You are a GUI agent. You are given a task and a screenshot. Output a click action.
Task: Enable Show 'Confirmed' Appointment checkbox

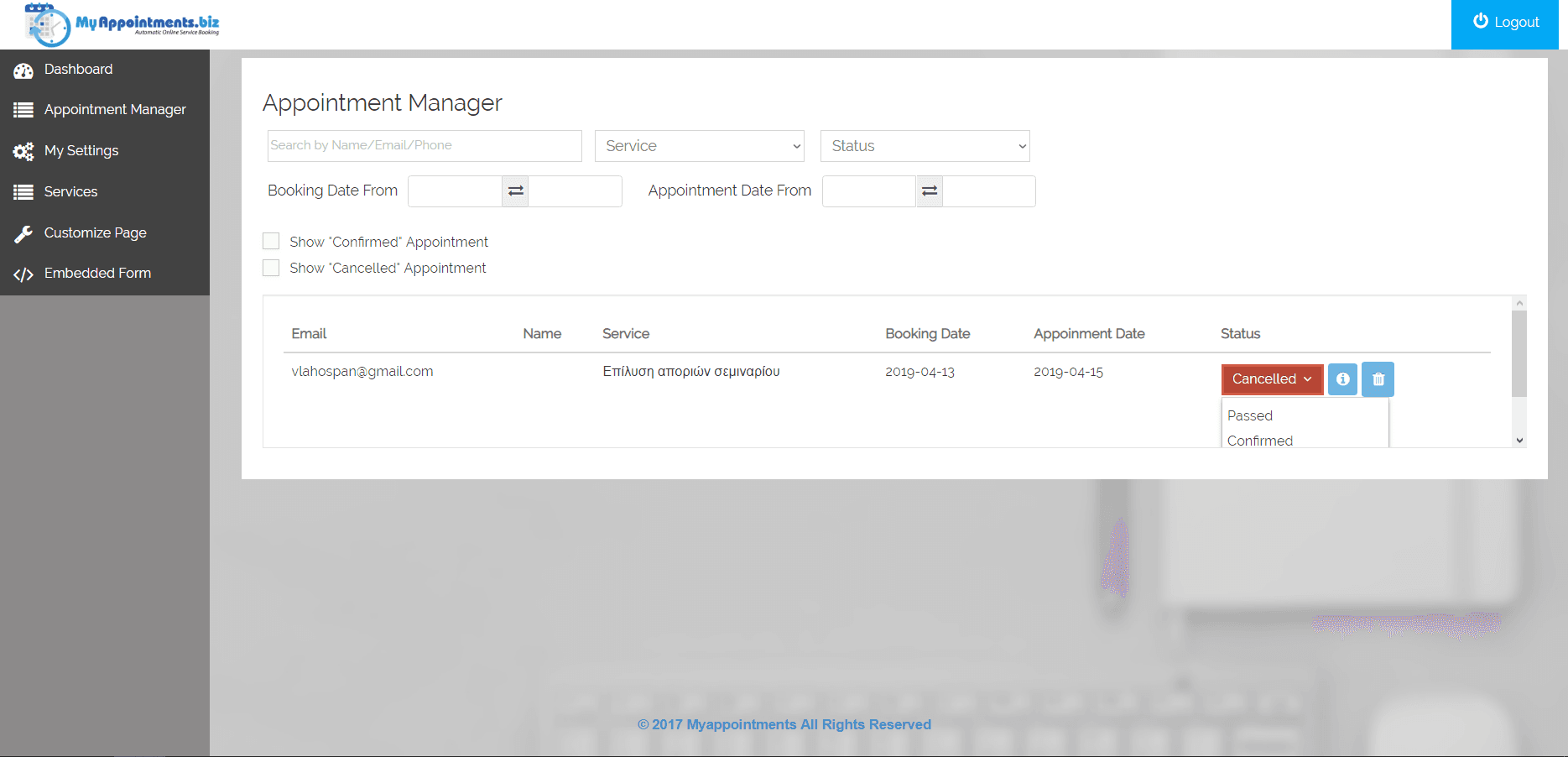coord(271,242)
